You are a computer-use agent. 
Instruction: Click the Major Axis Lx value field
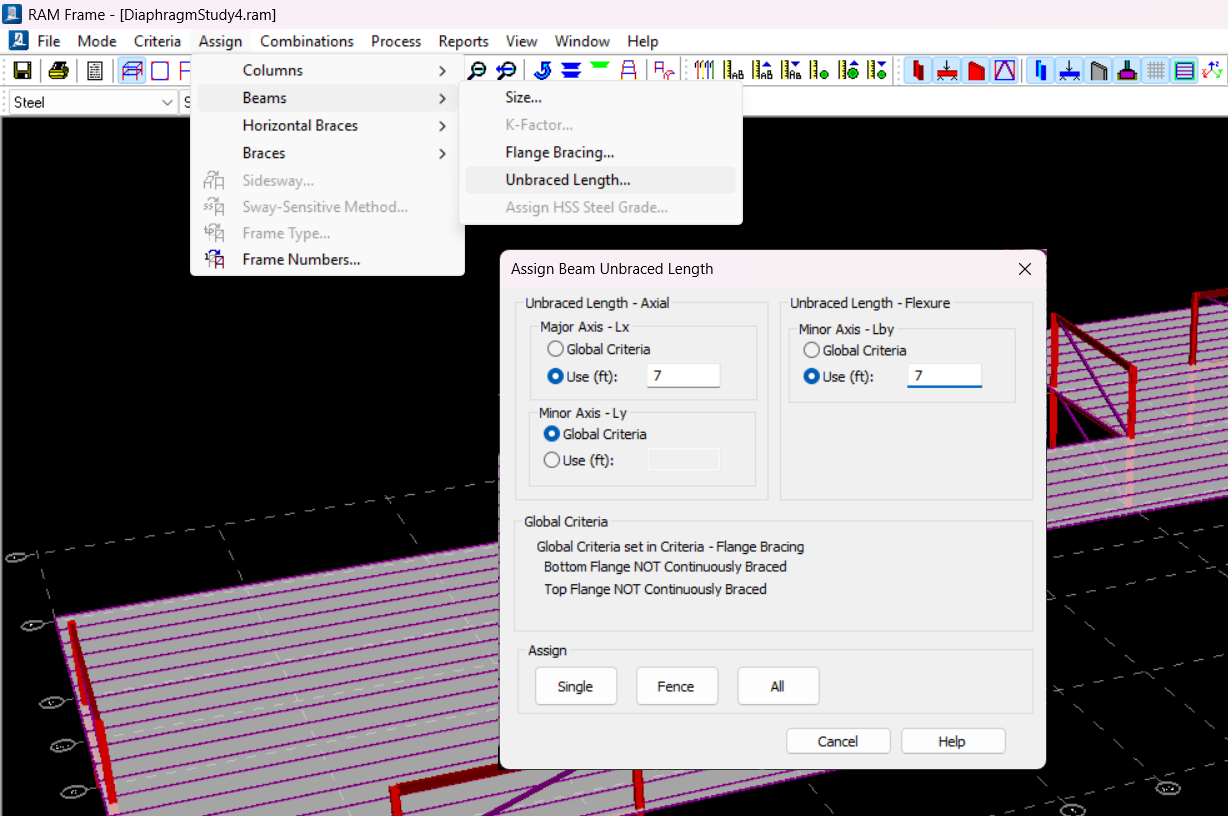(x=683, y=376)
